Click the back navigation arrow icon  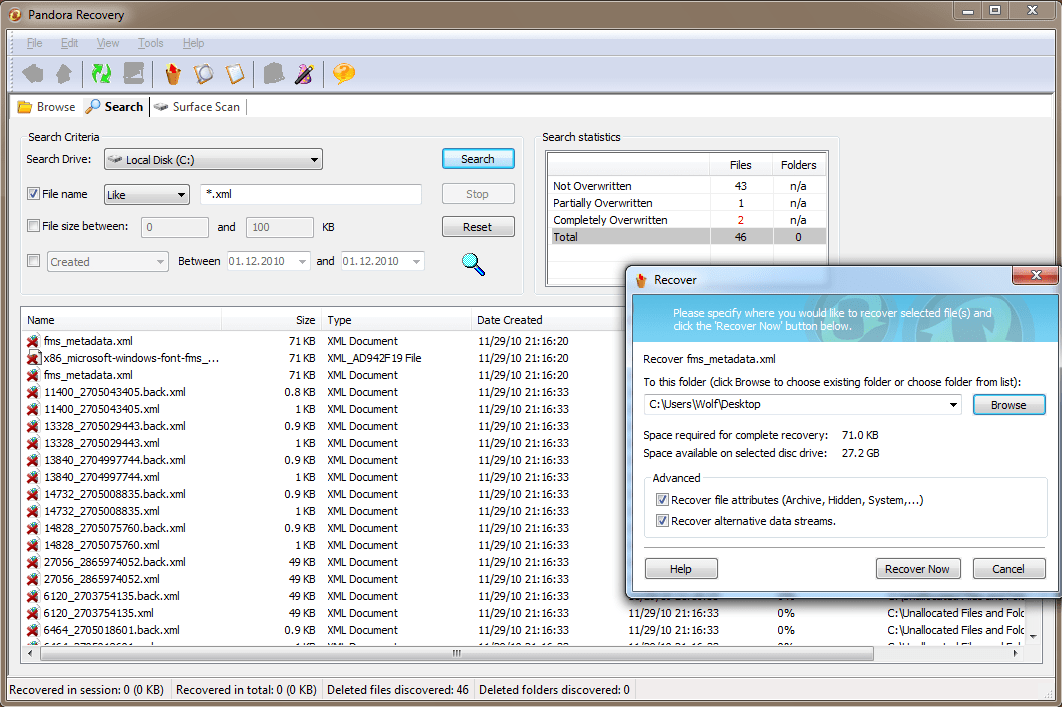(31, 74)
